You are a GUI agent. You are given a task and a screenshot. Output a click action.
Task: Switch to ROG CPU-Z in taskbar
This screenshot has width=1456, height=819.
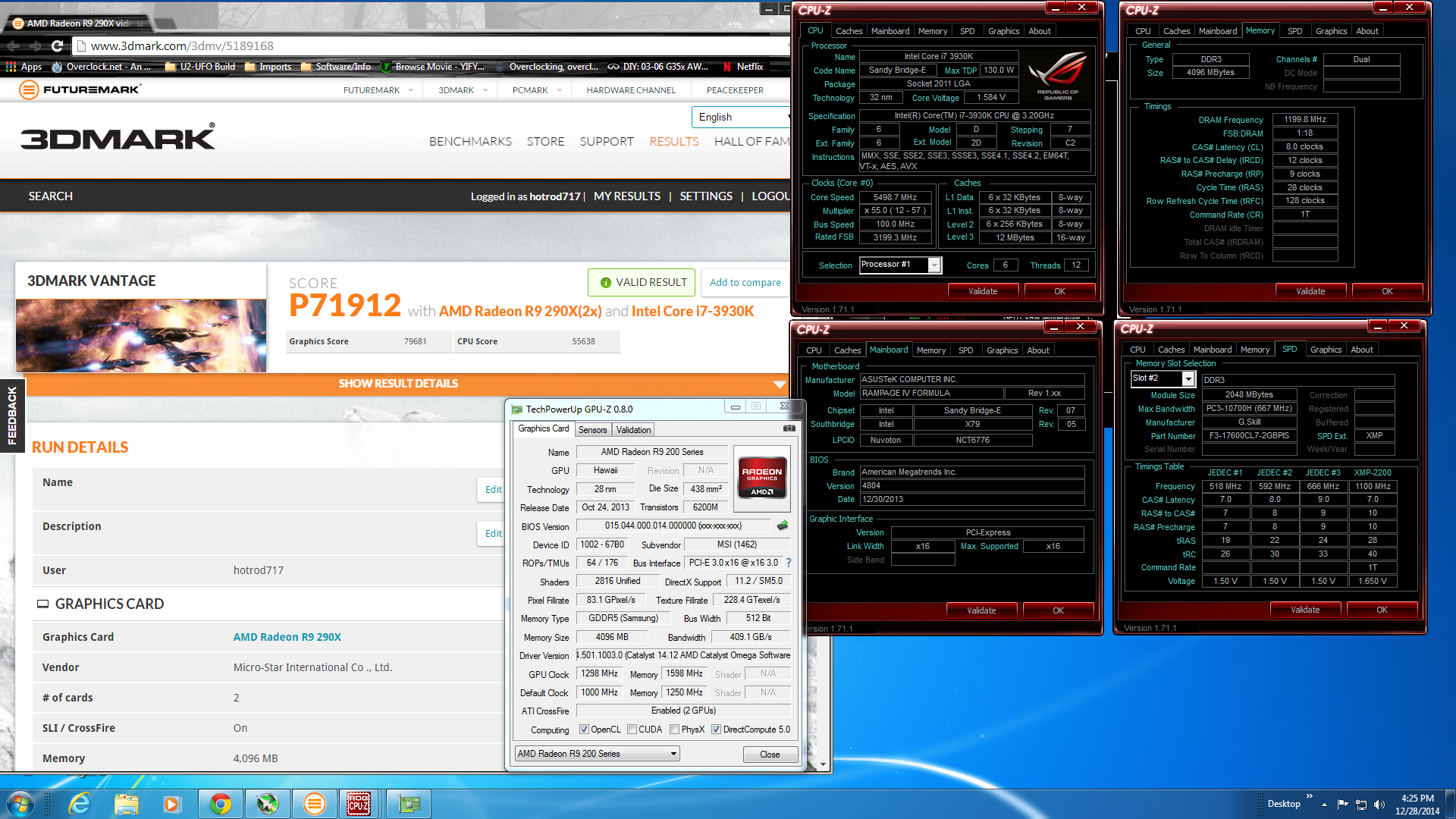359,804
